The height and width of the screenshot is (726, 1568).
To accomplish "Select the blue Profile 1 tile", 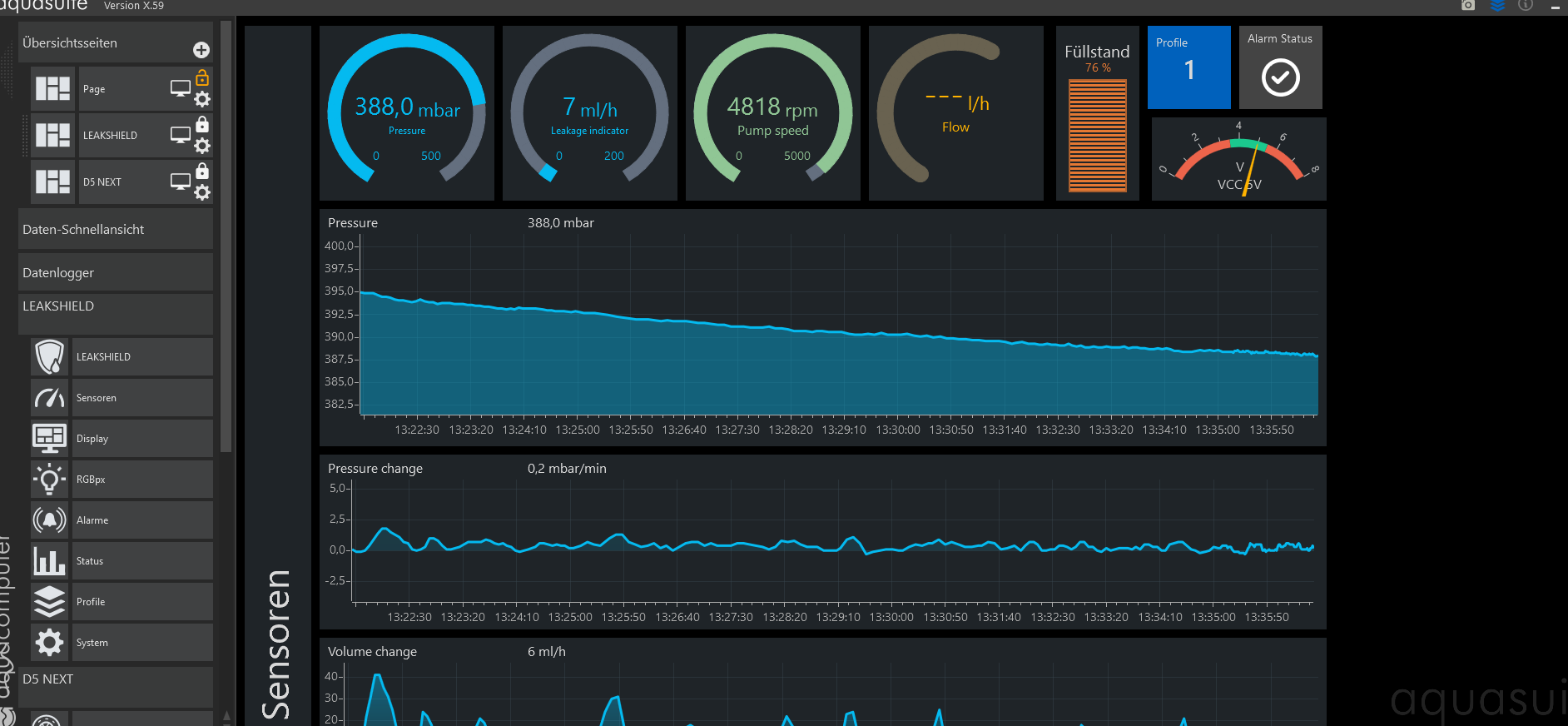I will 1189,67.
